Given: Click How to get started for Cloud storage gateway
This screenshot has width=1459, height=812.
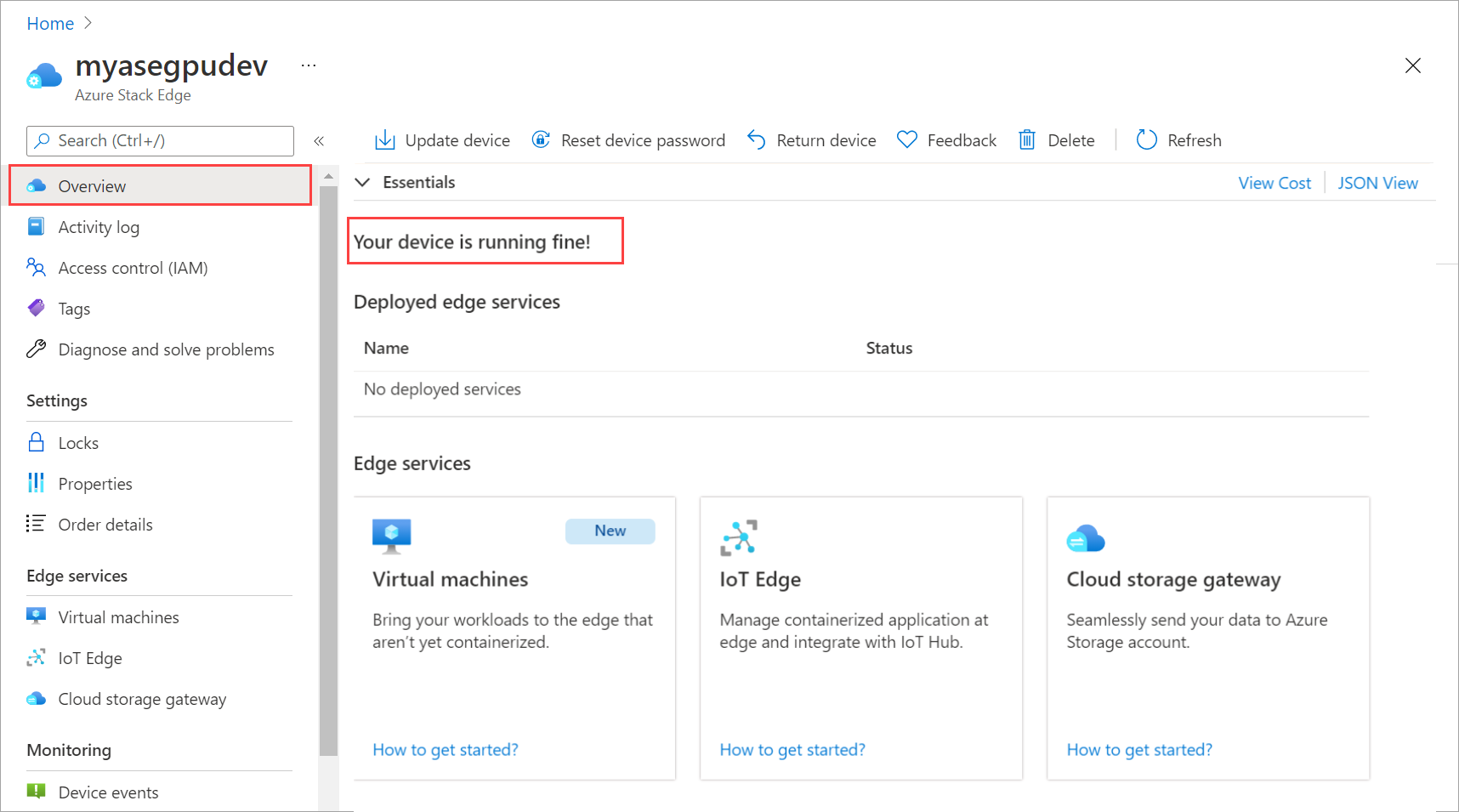Looking at the screenshot, I should [1139, 749].
